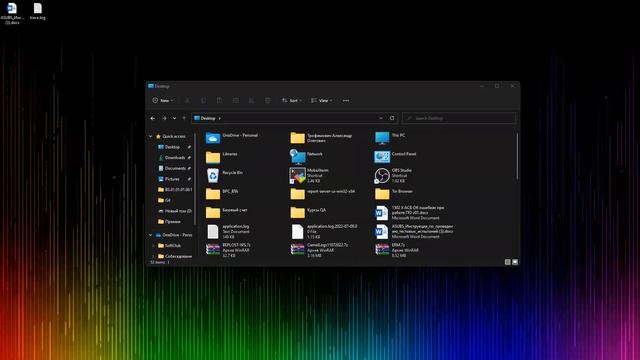Open Downloads in Quick access sidebar

175,158
